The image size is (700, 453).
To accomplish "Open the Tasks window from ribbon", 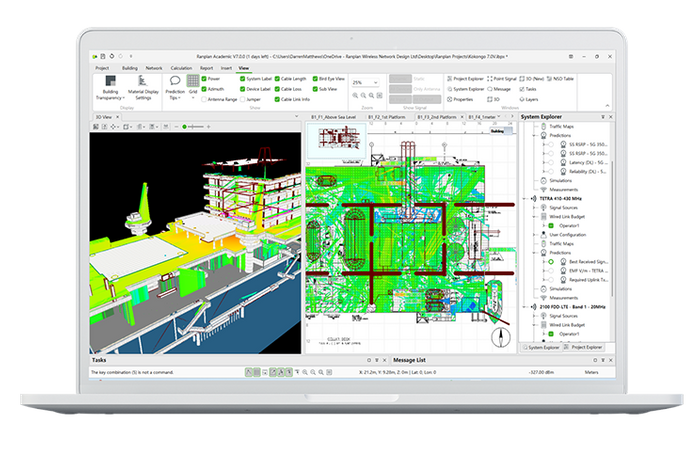I will (528, 89).
